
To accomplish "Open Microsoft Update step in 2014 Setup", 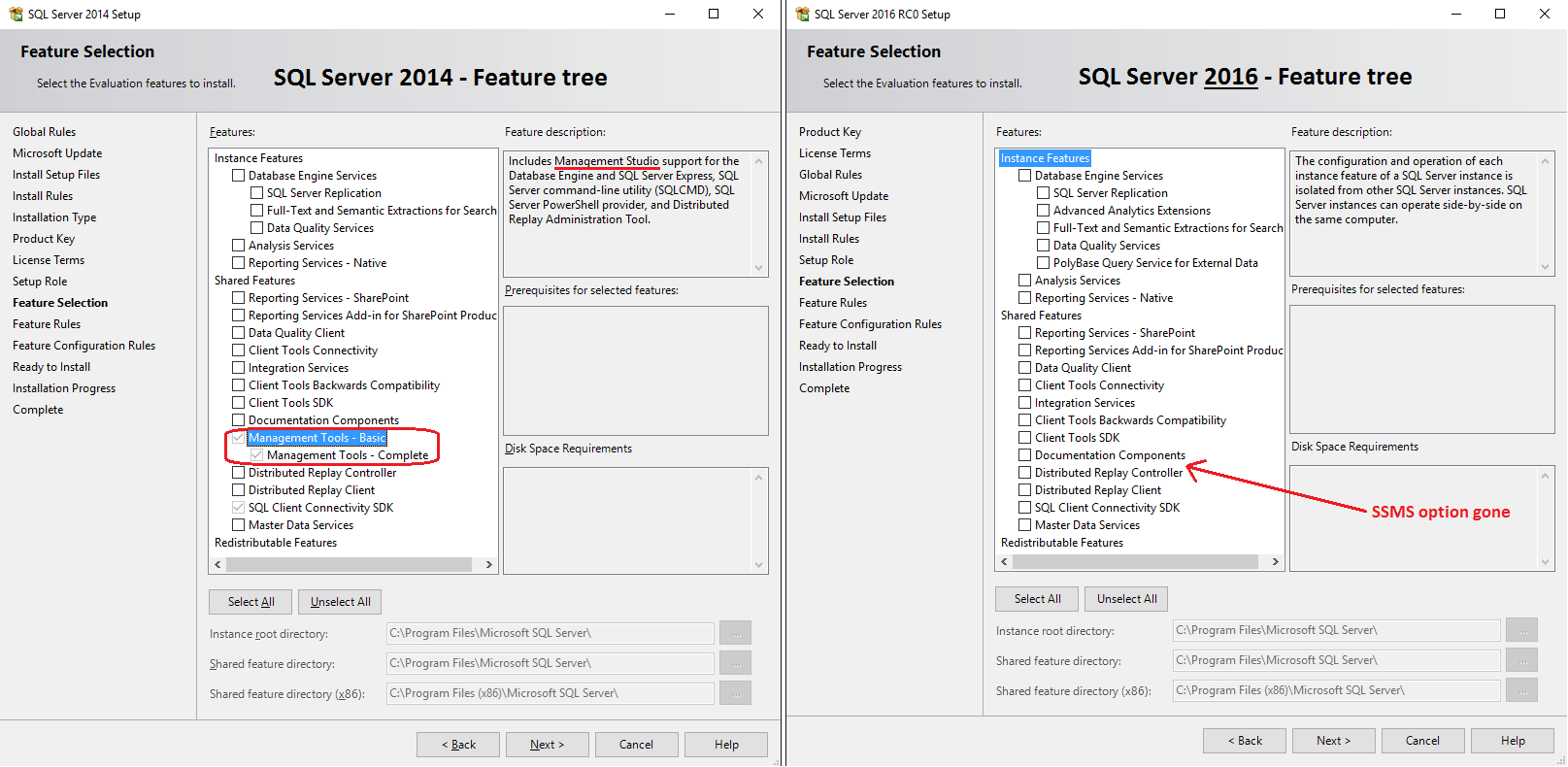I will coord(57,153).
